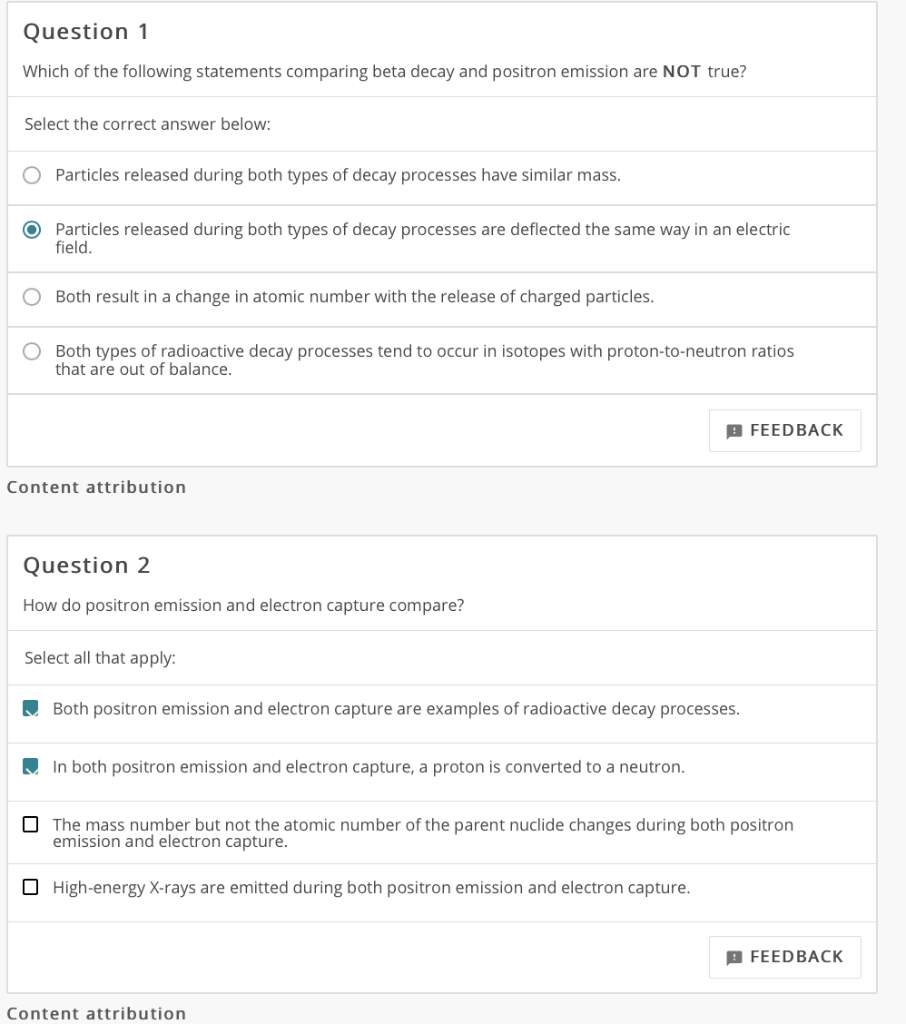Click Question 2 prompt about electron capture
906x1024 pixels.
[x=243, y=606]
